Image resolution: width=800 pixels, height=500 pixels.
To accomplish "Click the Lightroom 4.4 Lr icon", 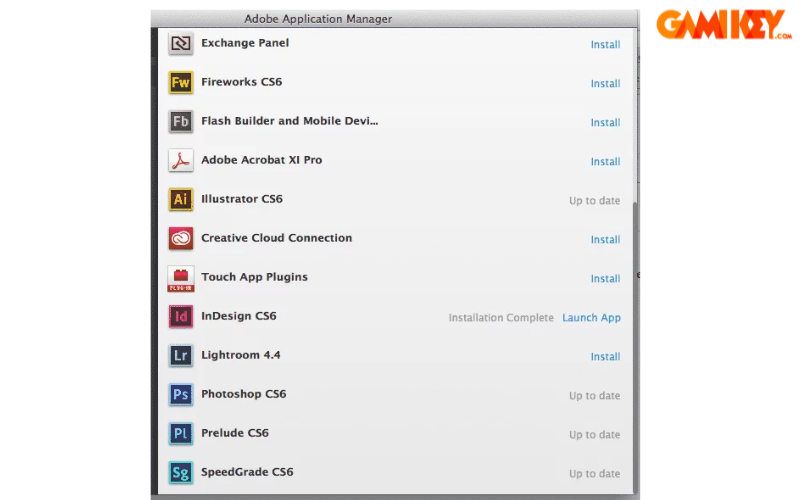I will click(x=181, y=356).
